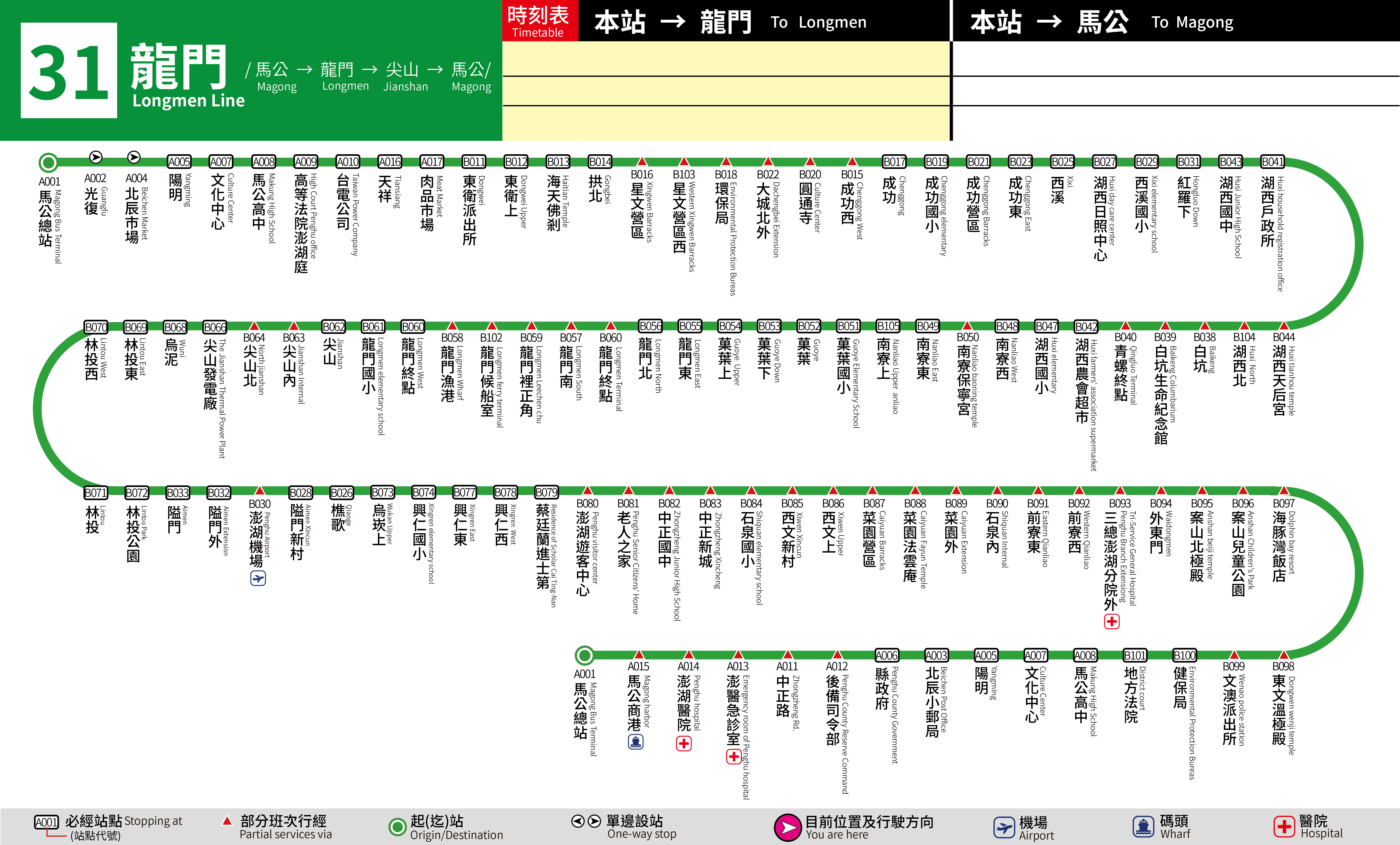Click stop code box A010 台電公司

click(x=347, y=162)
